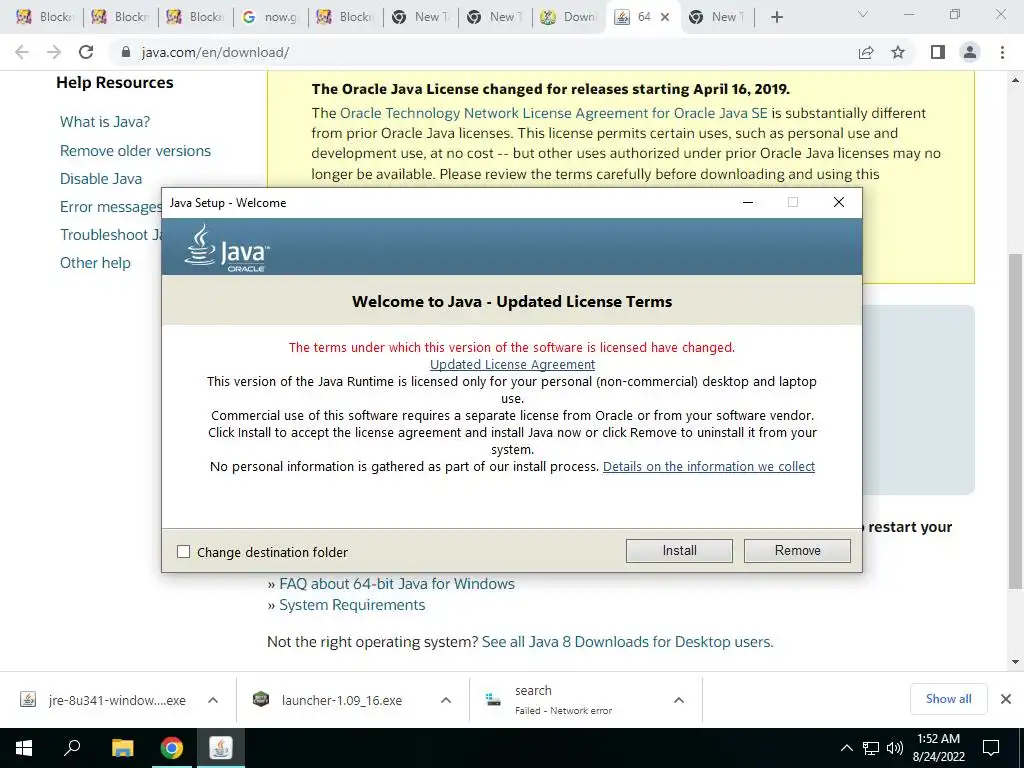The height and width of the screenshot is (768, 1024).
Task: Click the Chrome back arrow
Action: [22, 52]
